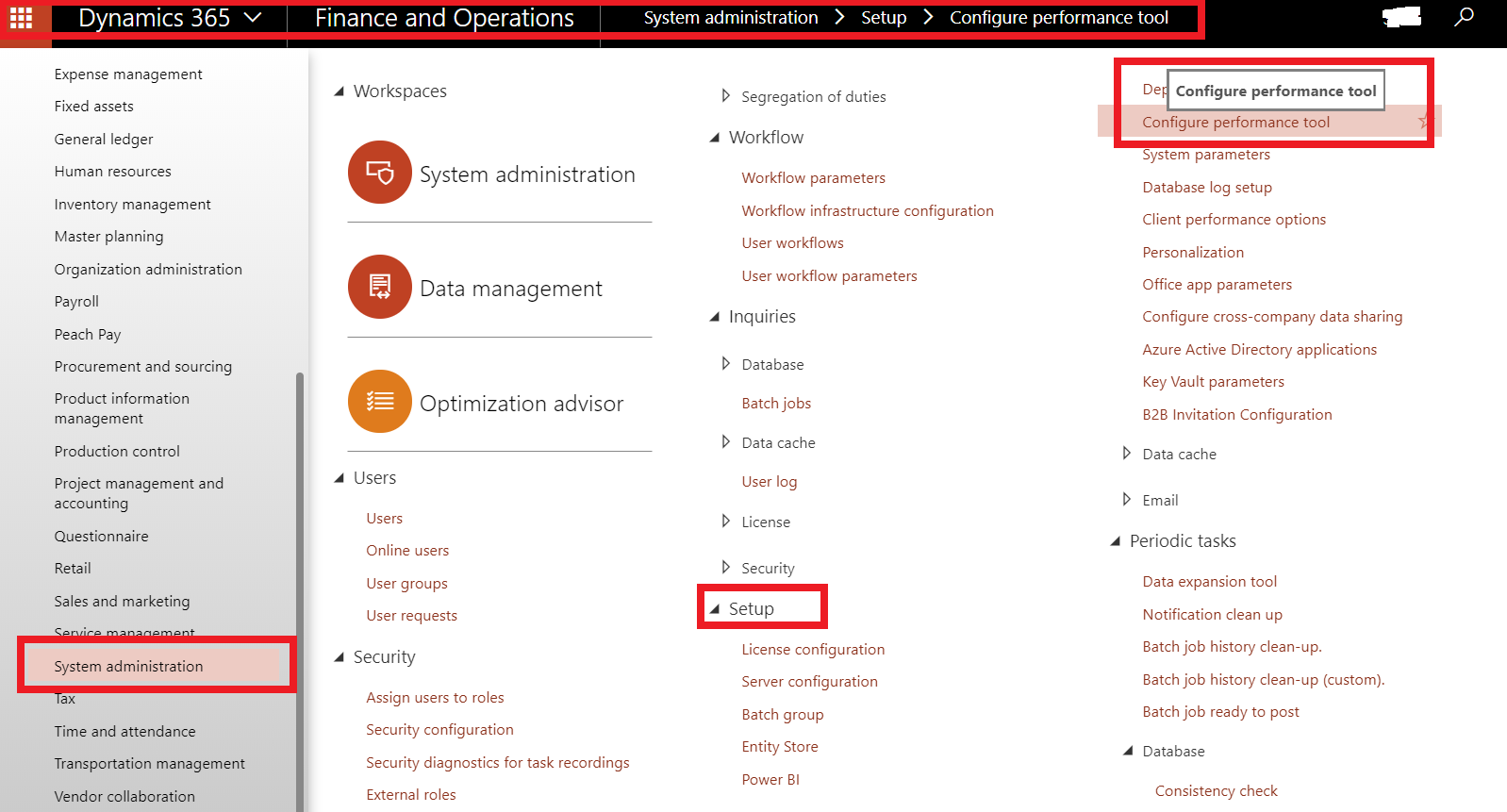
Task: Open Retail module
Action: [73, 568]
